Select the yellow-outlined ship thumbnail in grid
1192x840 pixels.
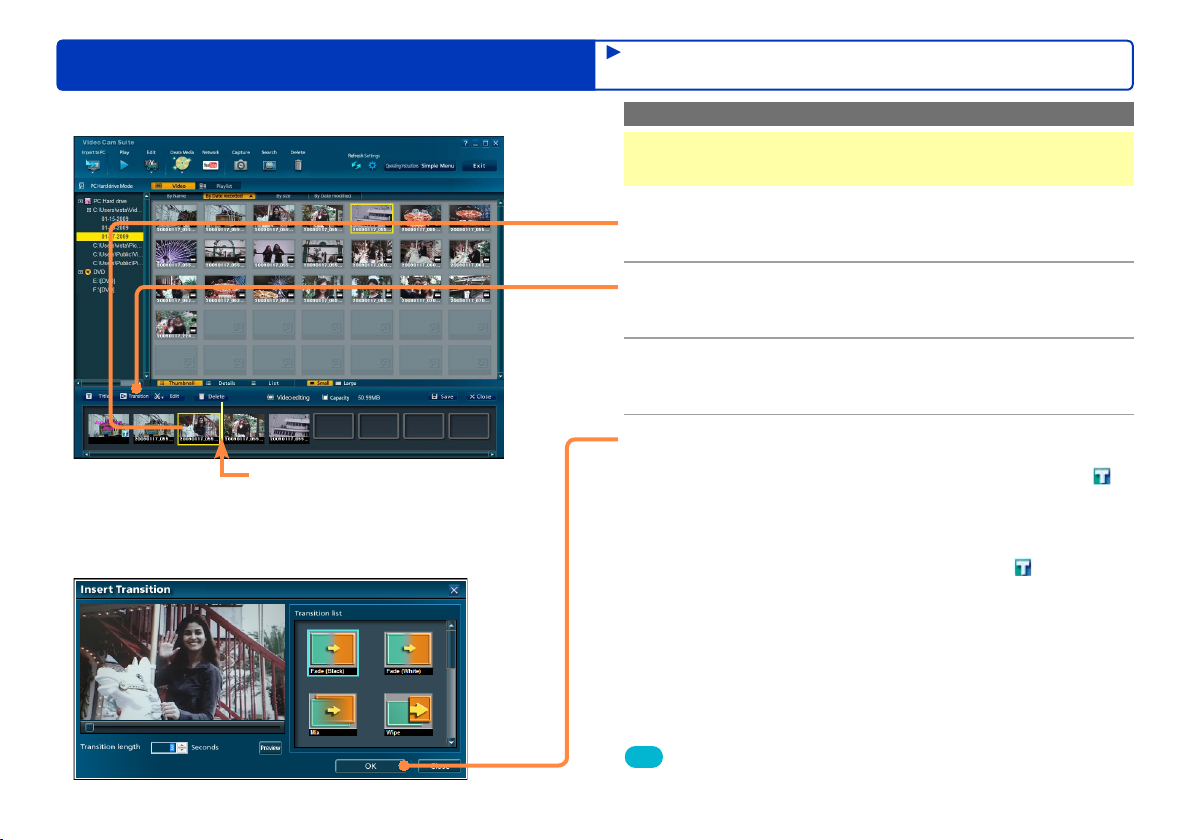[372, 219]
